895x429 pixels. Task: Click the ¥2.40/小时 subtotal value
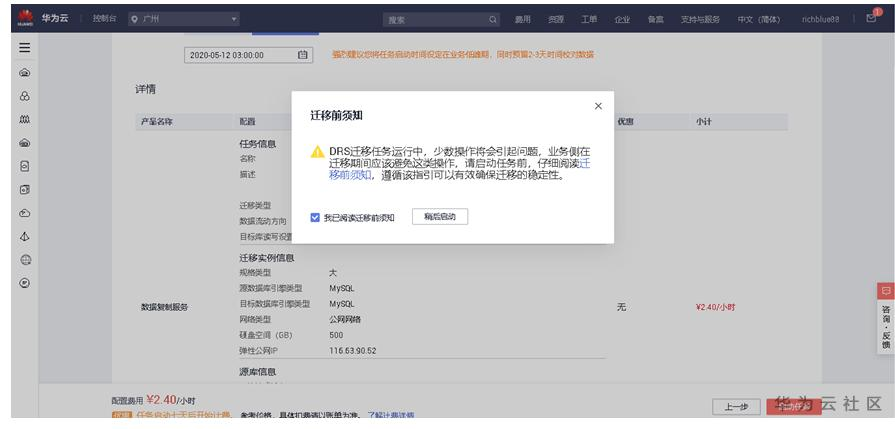pos(716,307)
